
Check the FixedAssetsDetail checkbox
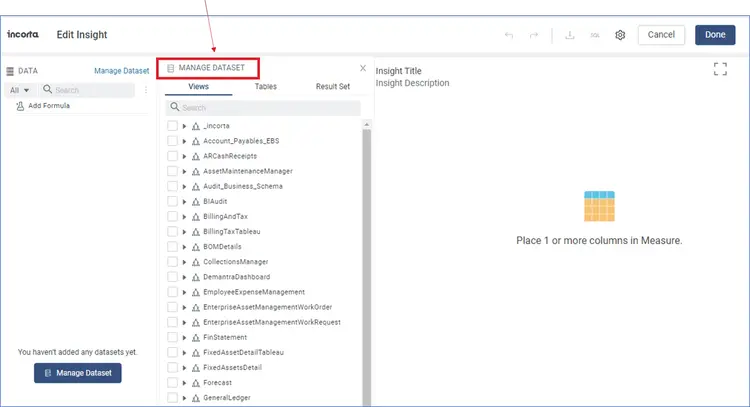click(x=172, y=367)
